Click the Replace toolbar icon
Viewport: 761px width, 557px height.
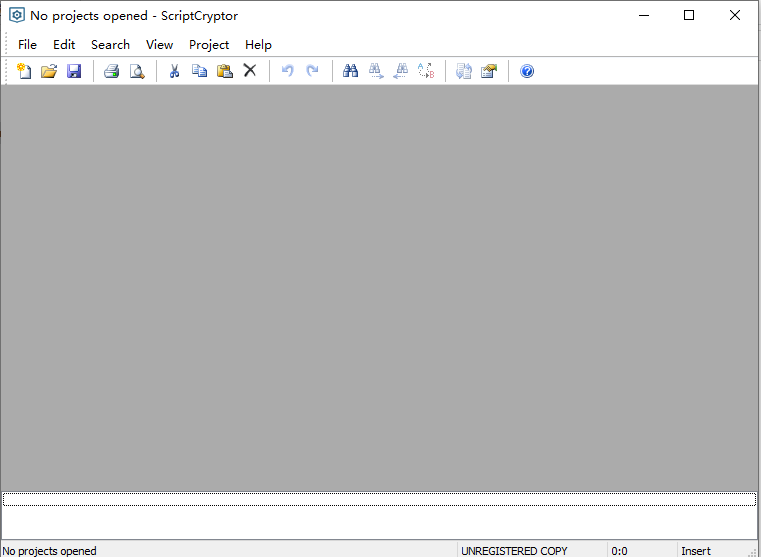pos(426,71)
